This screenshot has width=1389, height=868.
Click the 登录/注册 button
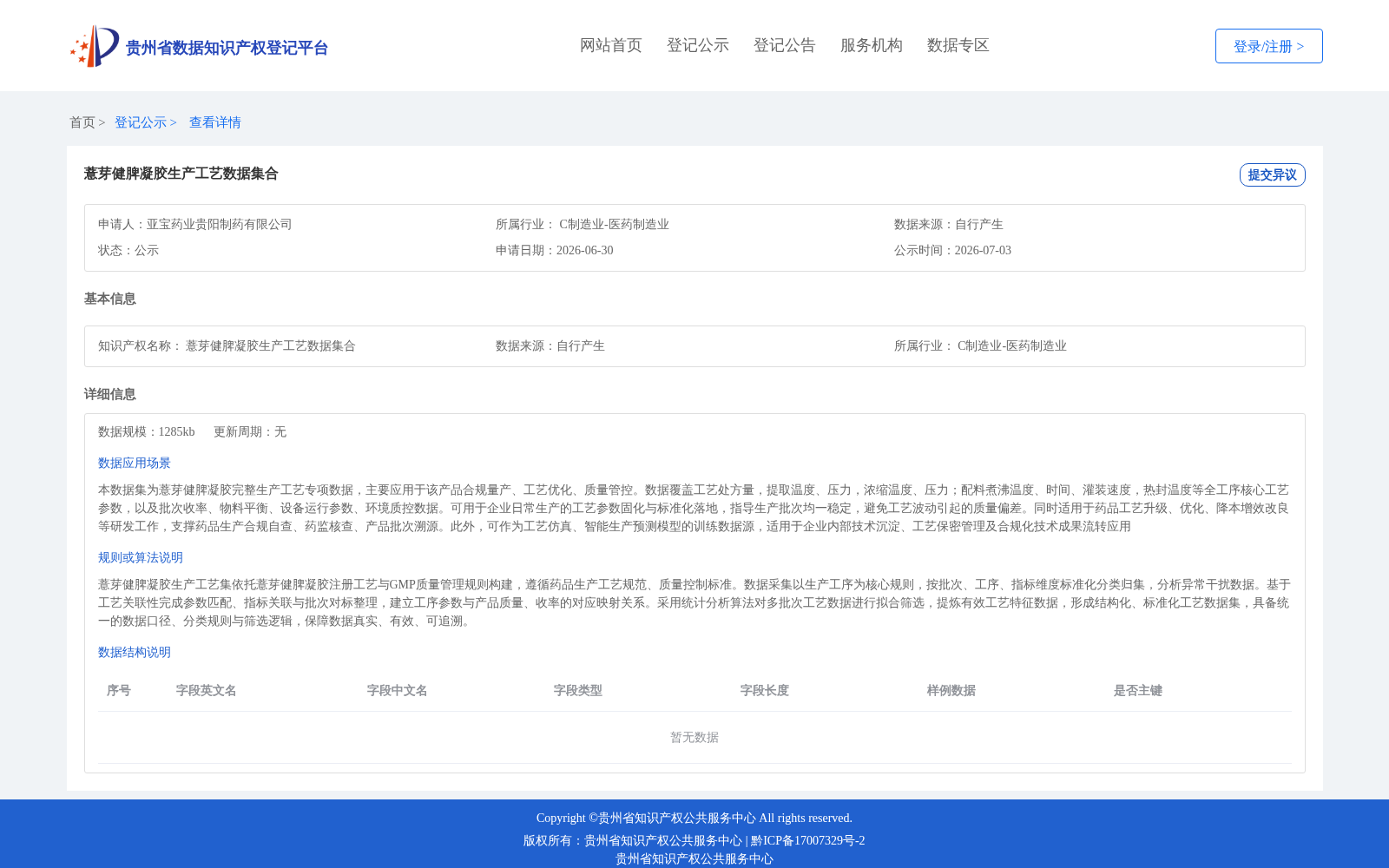tap(1268, 46)
